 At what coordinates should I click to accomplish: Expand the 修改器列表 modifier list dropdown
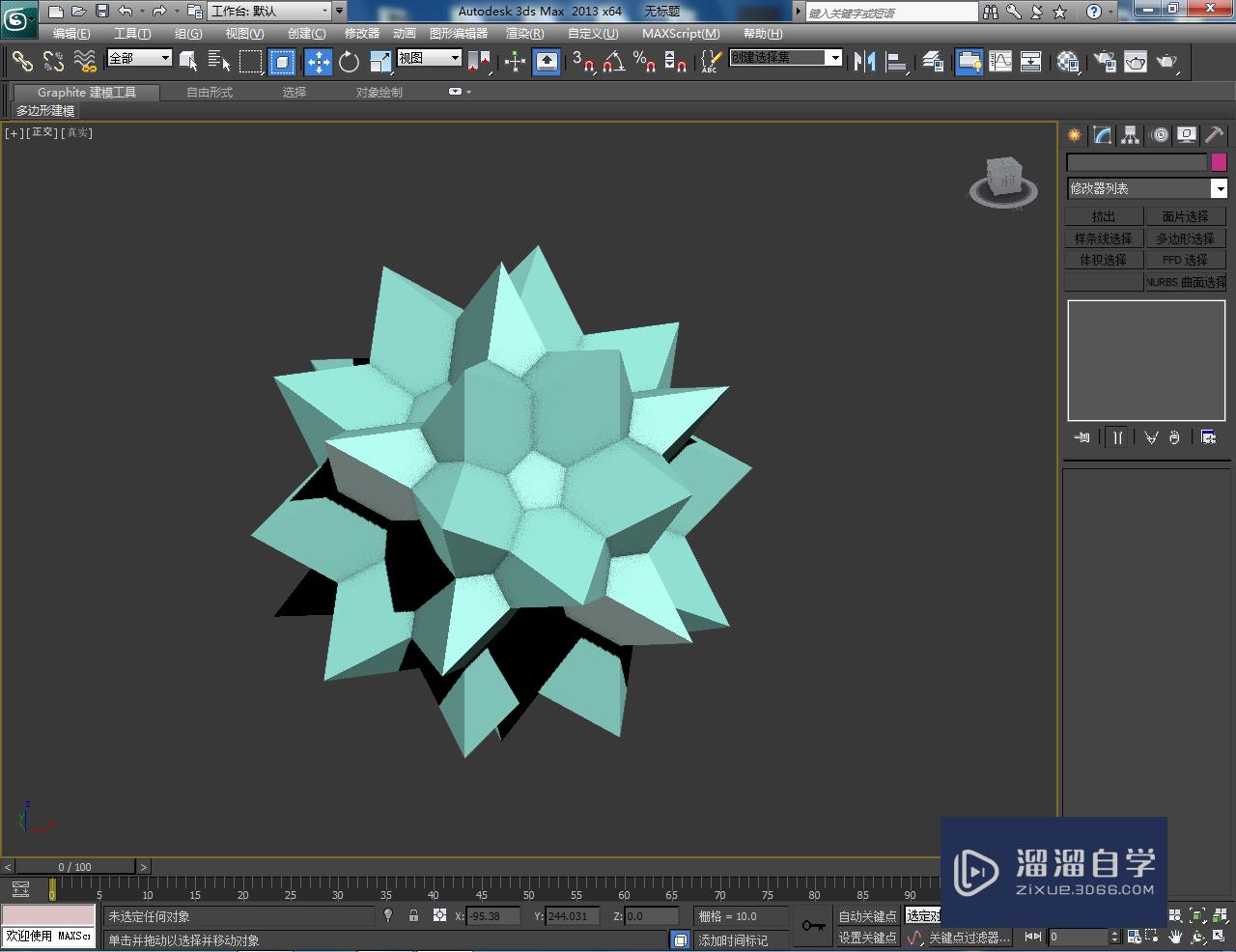(1146, 188)
